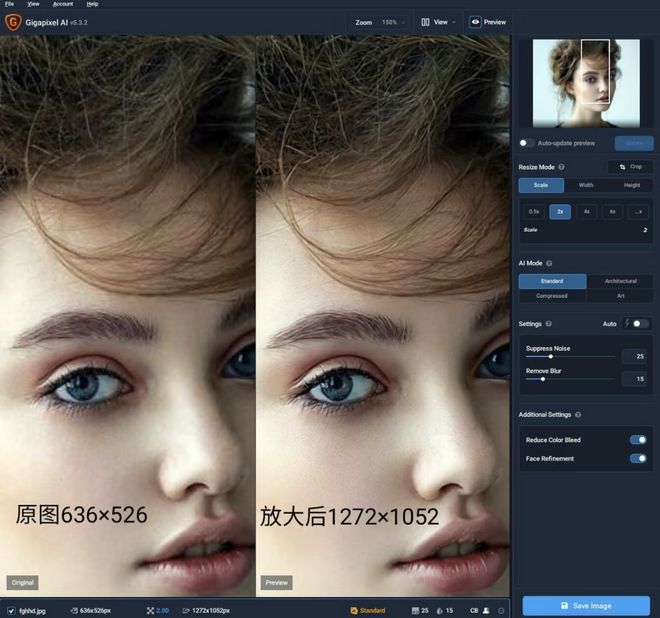This screenshot has width=660, height=618.
Task: Click the AI Mode help icon
Action: pos(550,263)
